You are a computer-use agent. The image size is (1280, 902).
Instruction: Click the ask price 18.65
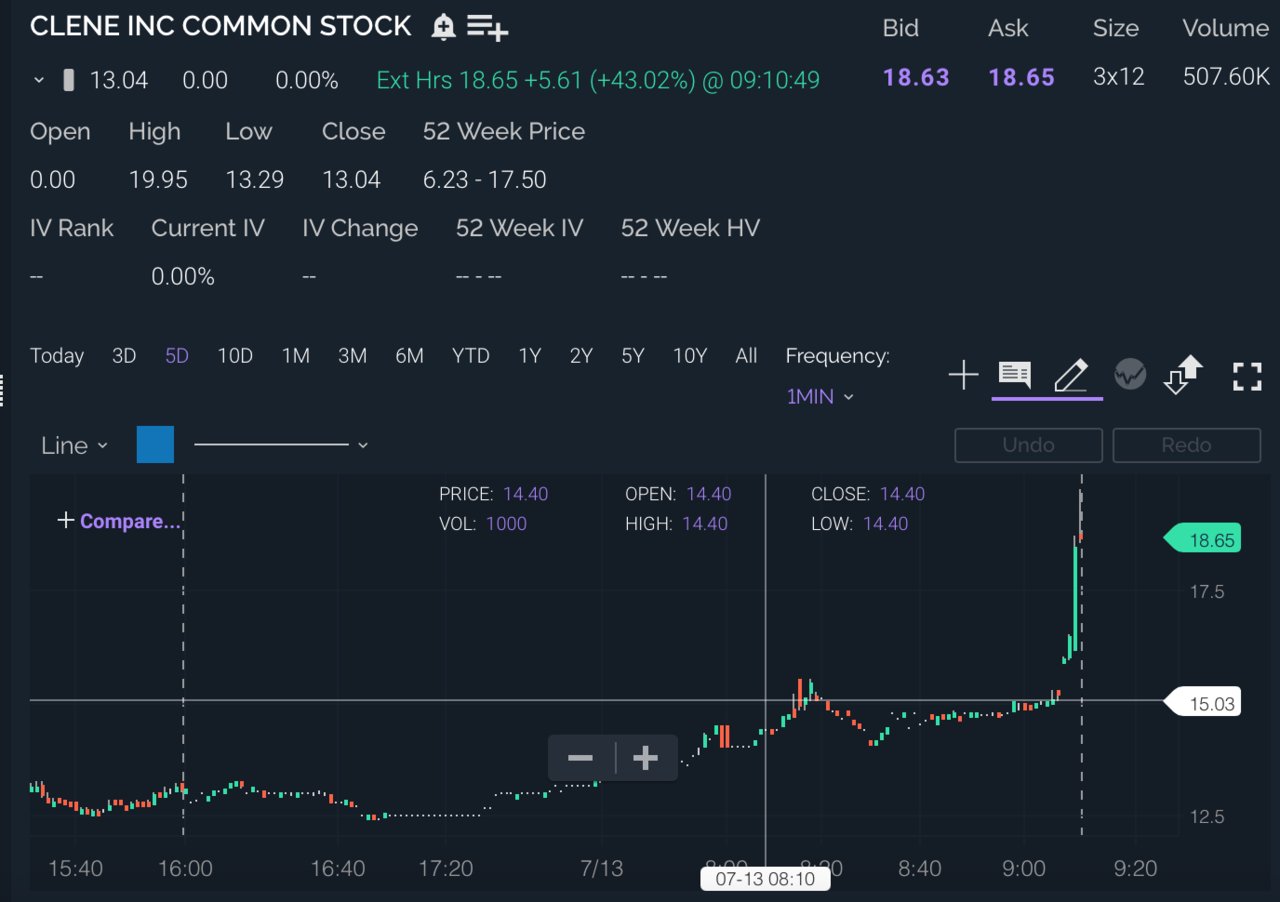1021,78
